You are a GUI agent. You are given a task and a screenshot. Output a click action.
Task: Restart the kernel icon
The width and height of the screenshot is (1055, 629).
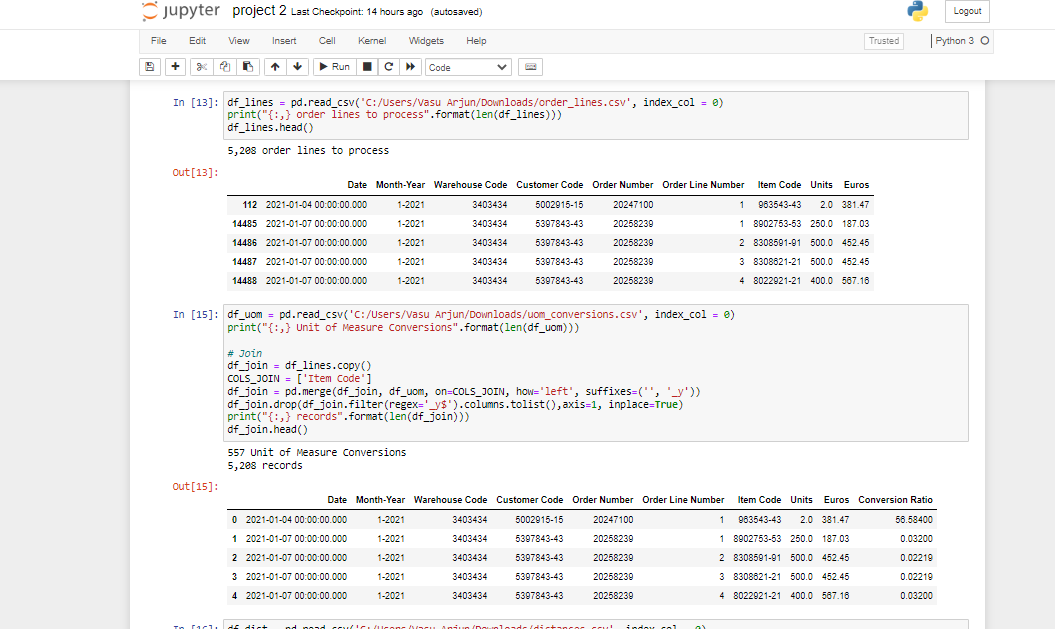click(389, 67)
